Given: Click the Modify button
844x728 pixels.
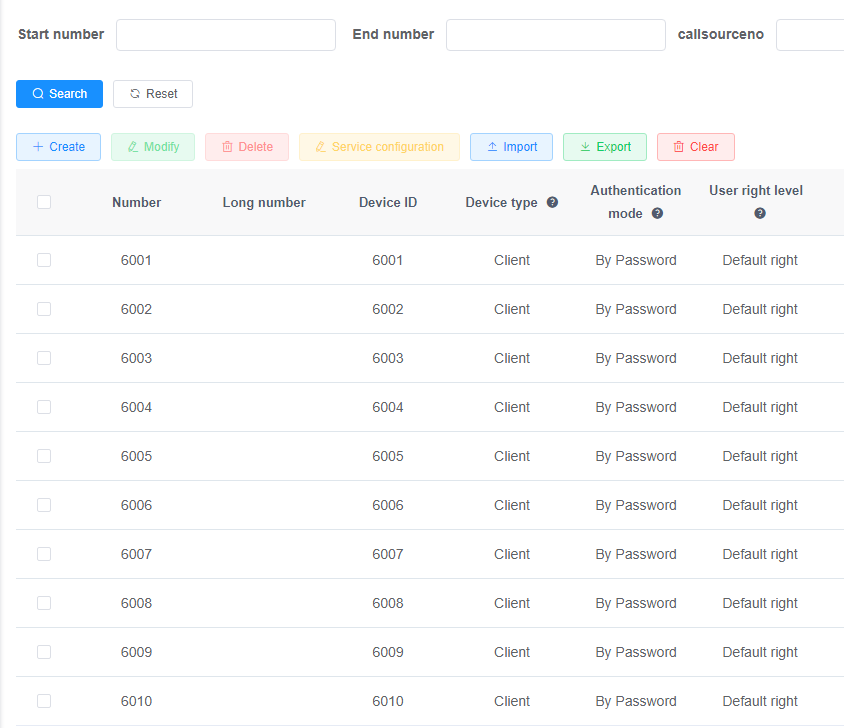Looking at the screenshot, I should coord(153,147).
